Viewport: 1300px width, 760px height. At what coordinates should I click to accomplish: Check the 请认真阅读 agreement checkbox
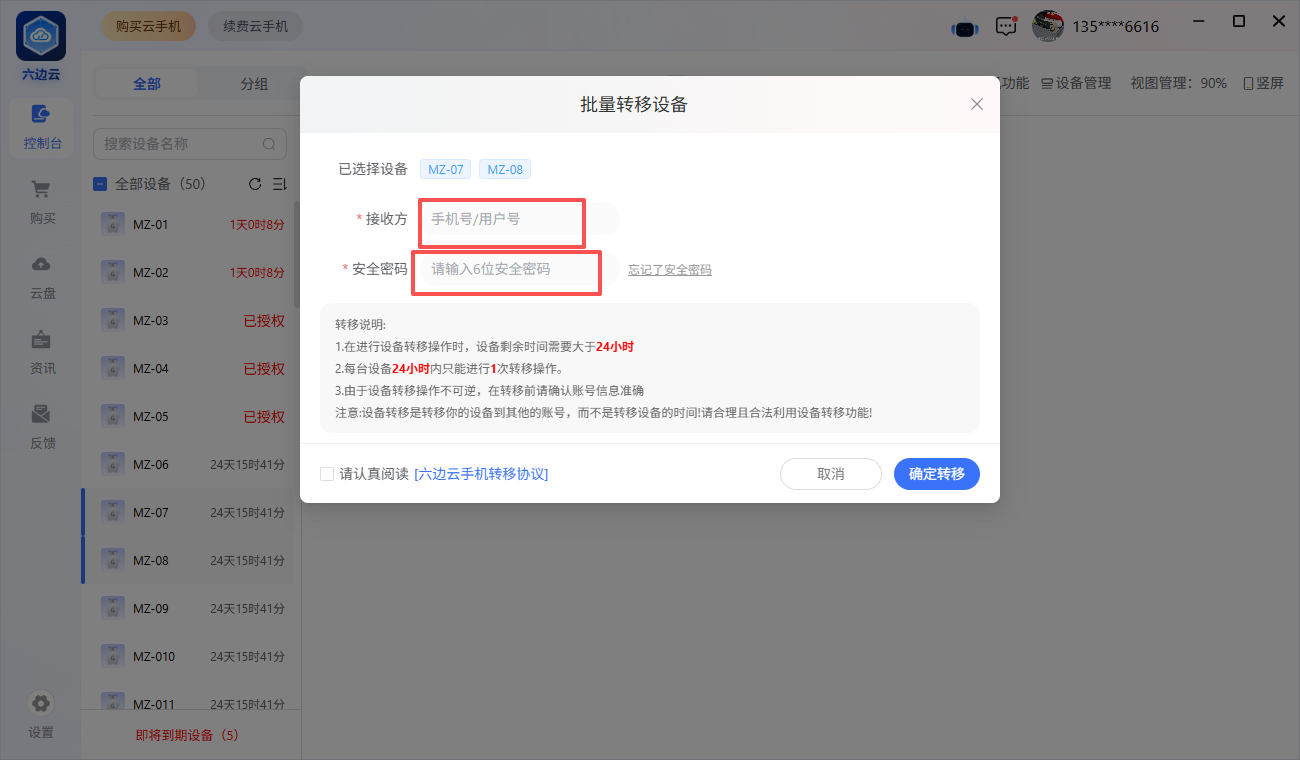327,474
